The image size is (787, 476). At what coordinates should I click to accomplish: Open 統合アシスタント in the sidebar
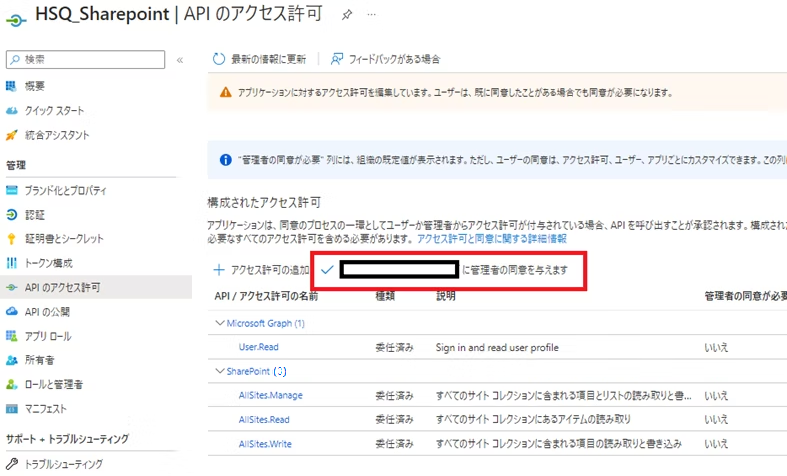(57, 135)
